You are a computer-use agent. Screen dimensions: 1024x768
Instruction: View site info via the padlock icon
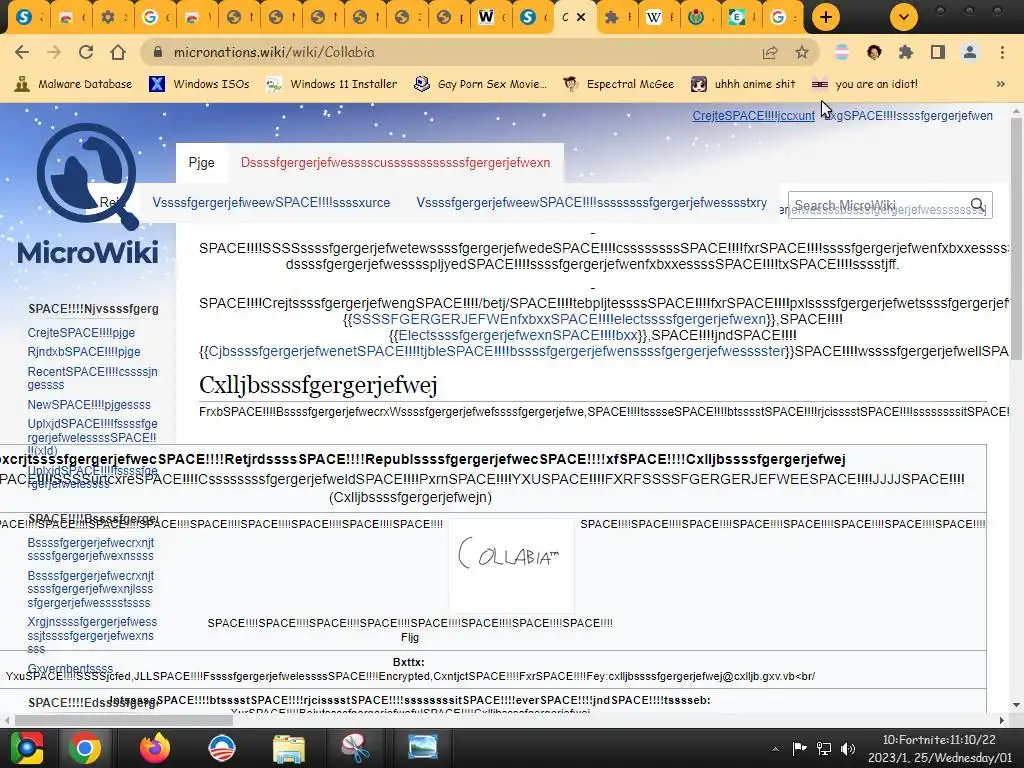tap(157, 52)
